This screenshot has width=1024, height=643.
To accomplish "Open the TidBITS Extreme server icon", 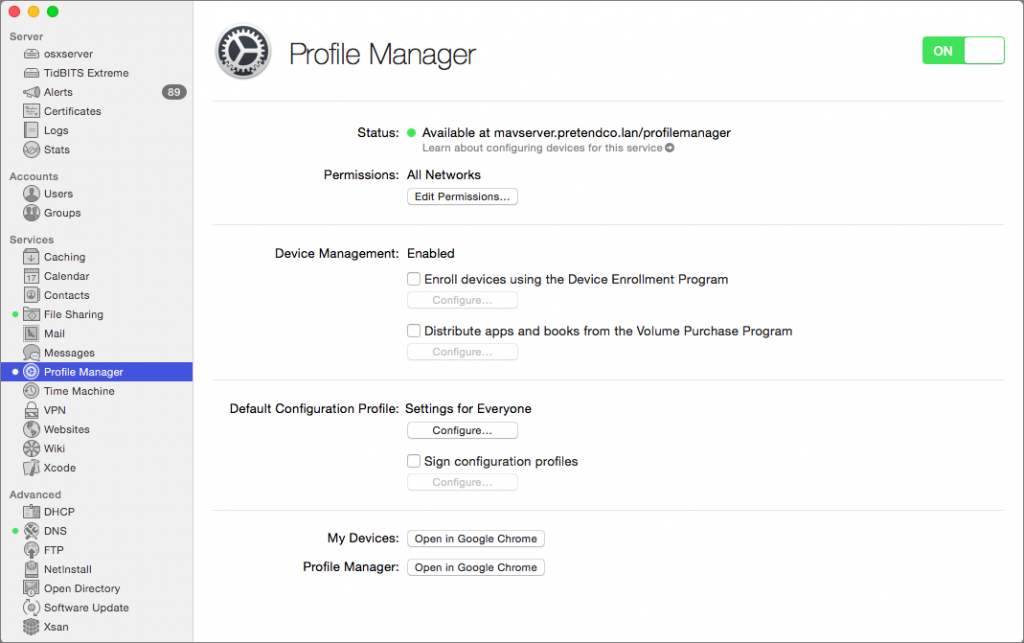I will pos(31,72).
